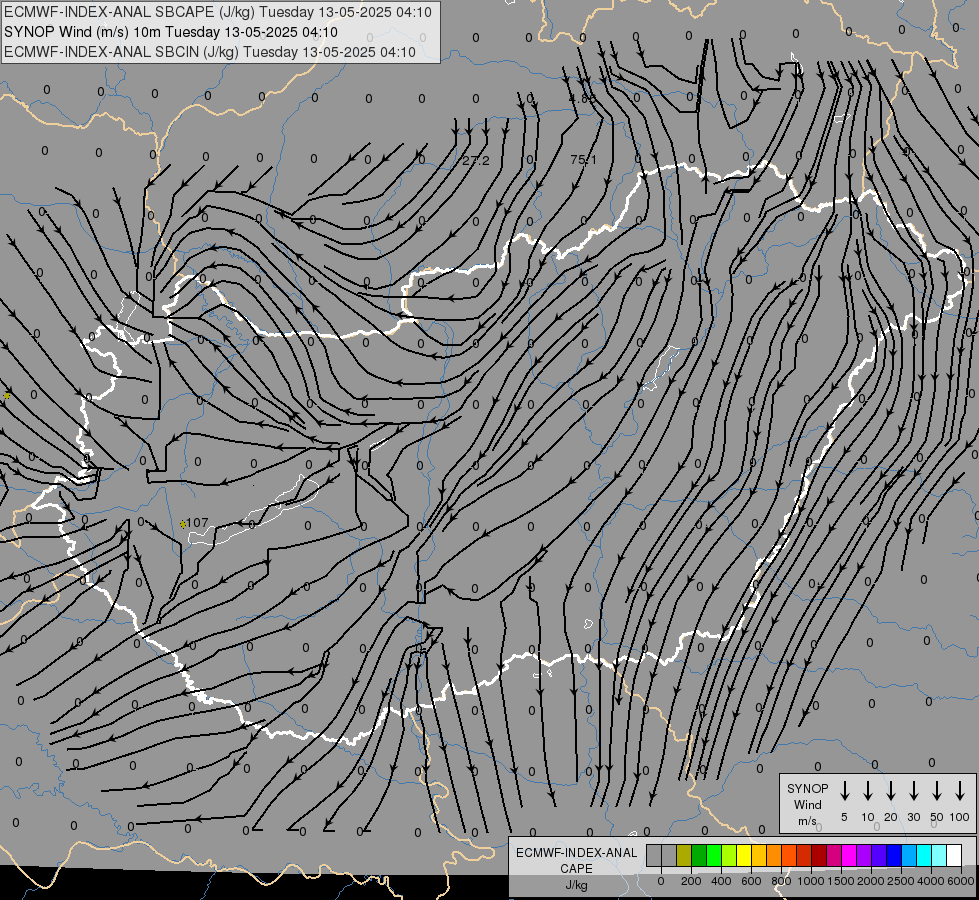The height and width of the screenshot is (900, 979).
Task: Click the SBCIN title line at top
Action: pyautogui.click(x=210, y=52)
